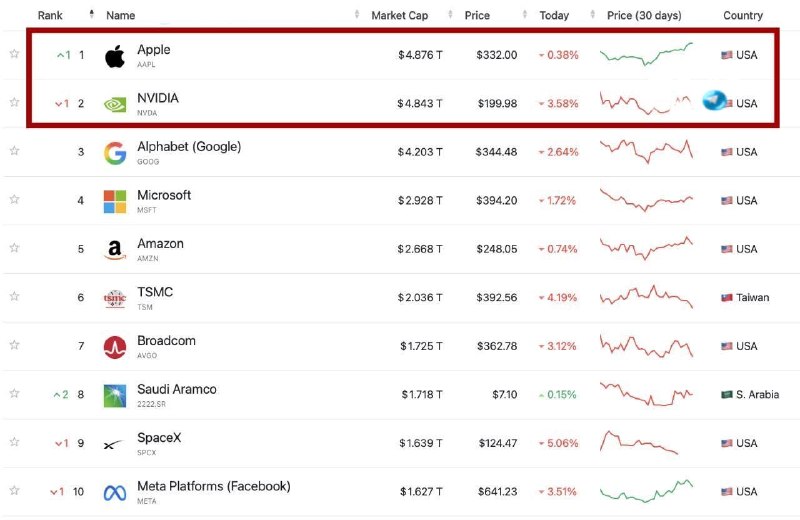Click the Broadcom red logo
Viewport: 800px width, 520px height.
point(115,347)
